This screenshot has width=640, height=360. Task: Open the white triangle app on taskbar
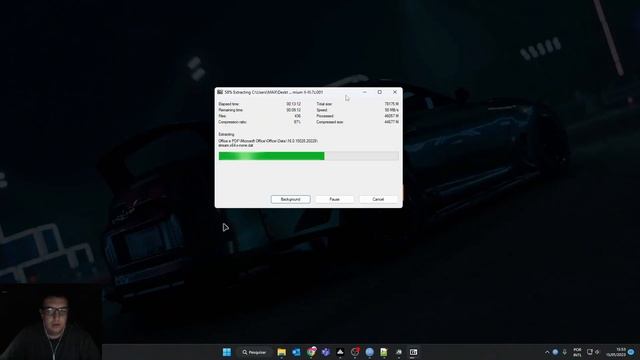point(340,352)
